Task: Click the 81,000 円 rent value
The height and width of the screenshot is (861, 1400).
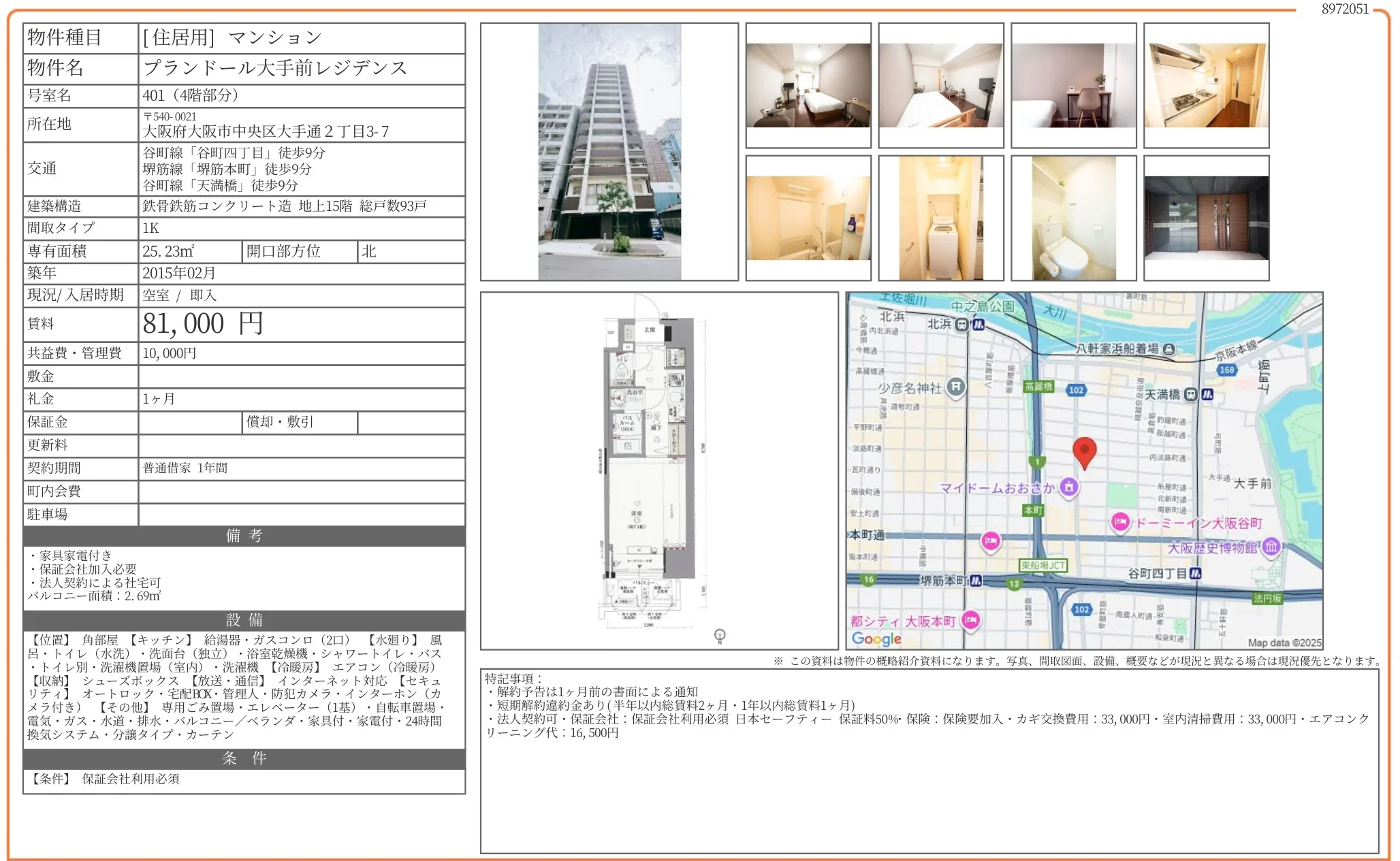Action: click(203, 324)
